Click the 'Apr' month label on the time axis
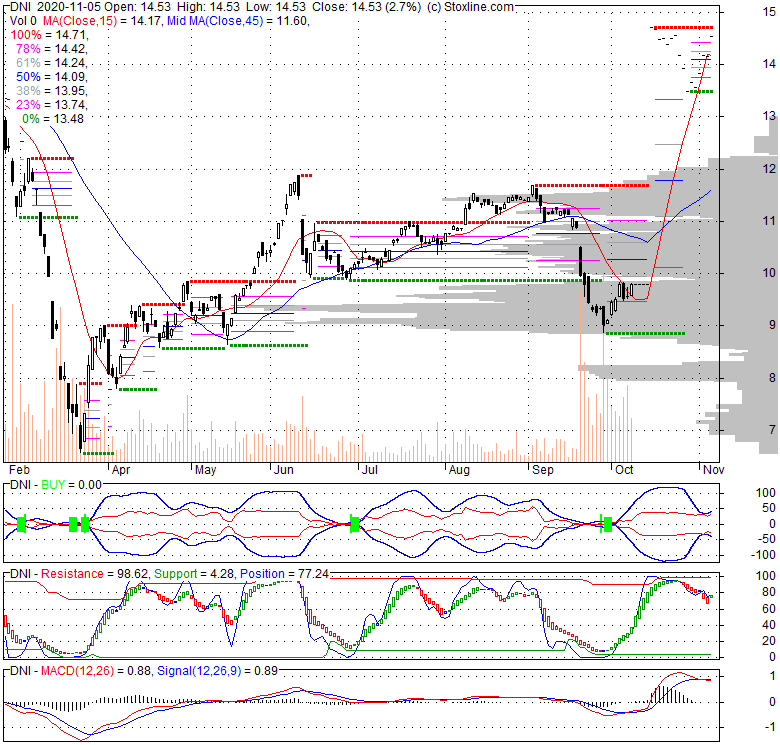This screenshot has width=780, height=745. pos(121,470)
